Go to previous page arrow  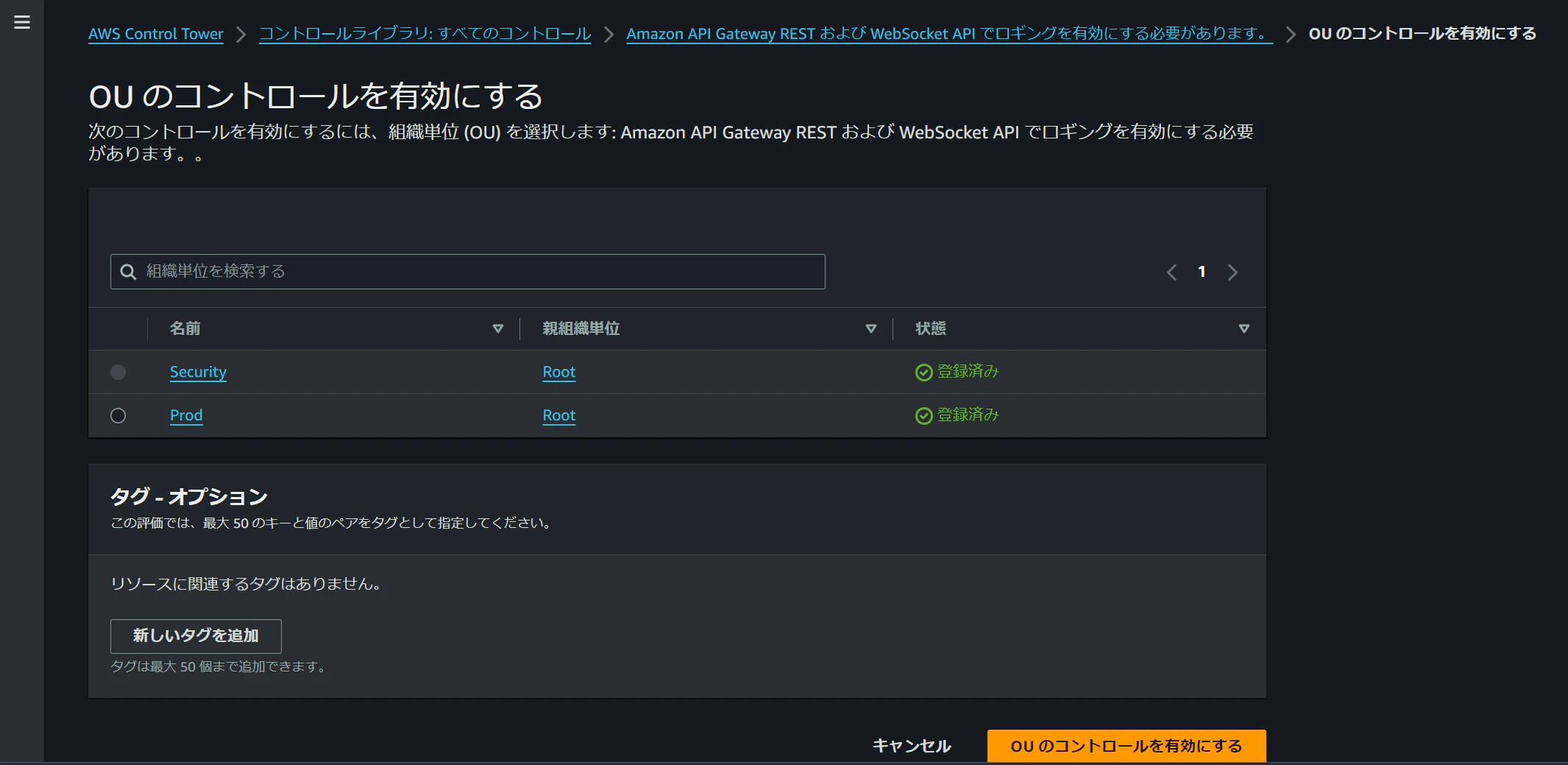[x=1171, y=272]
